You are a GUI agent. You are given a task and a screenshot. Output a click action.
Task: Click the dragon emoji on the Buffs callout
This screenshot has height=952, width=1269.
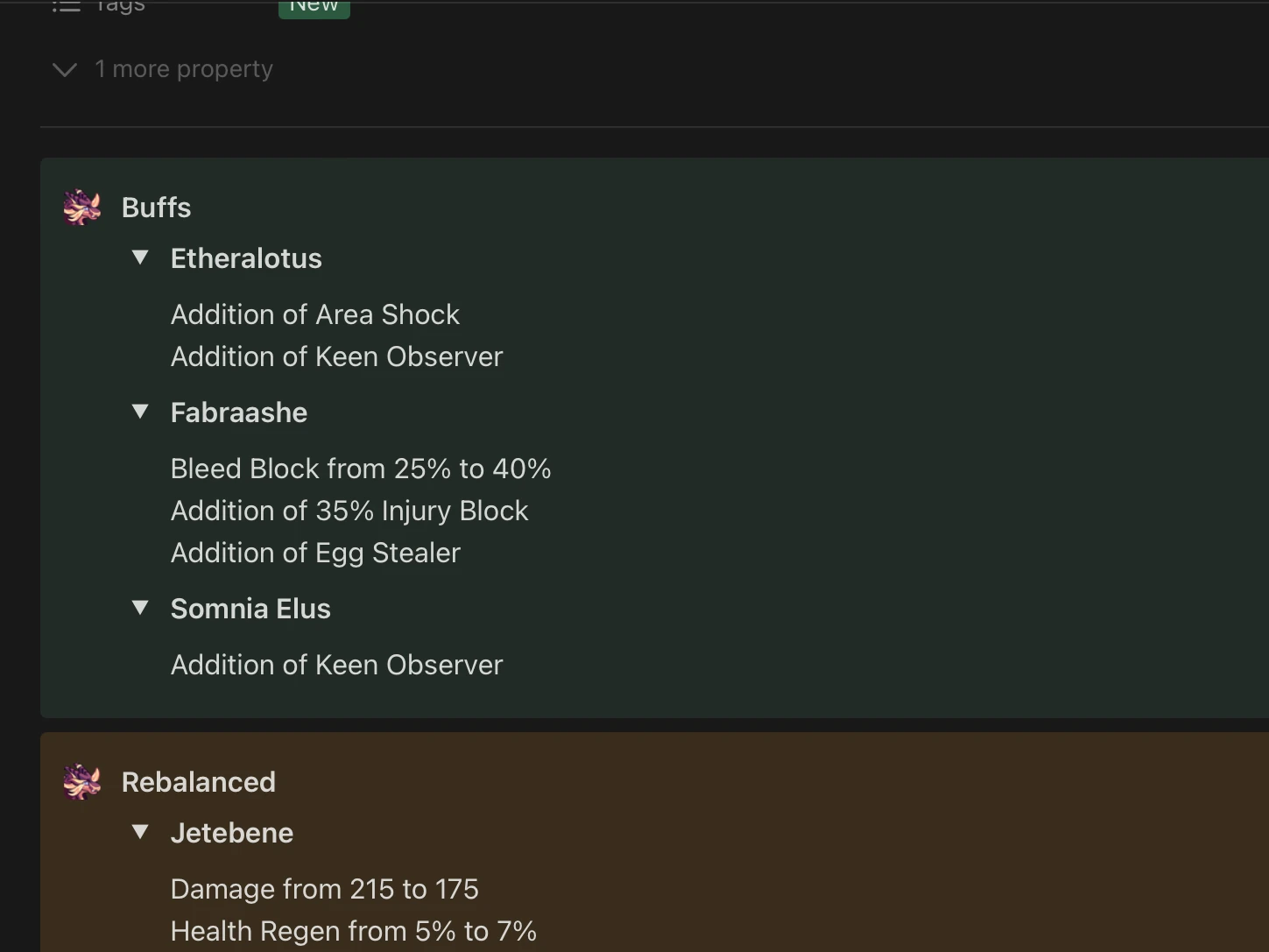coord(81,207)
